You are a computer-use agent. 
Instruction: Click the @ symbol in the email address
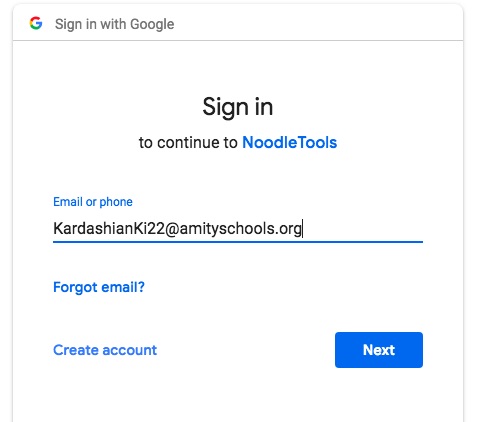pos(172,229)
